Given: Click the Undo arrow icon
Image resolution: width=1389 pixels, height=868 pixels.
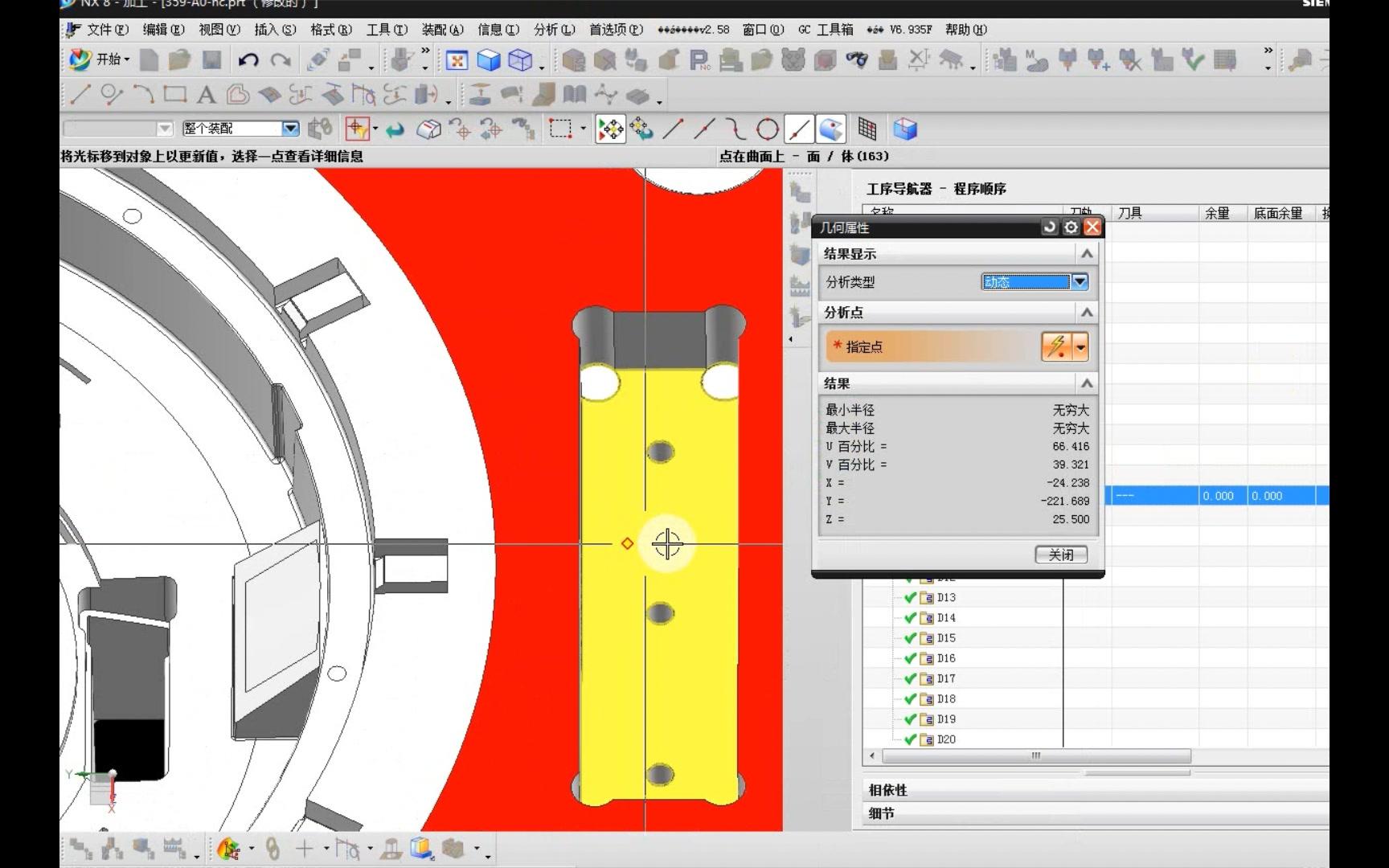Looking at the screenshot, I should pos(248,60).
